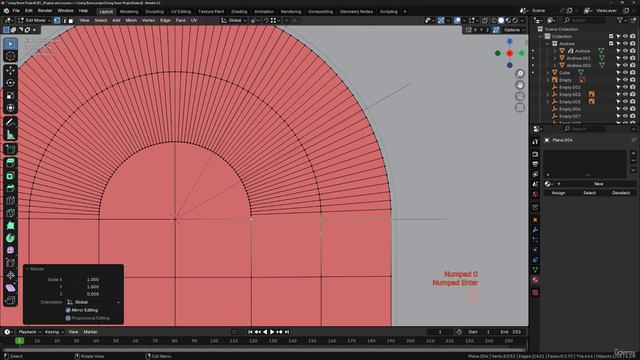640x360 pixels.
Task: Select the Add Cube tool
Action: pos(10,149)
